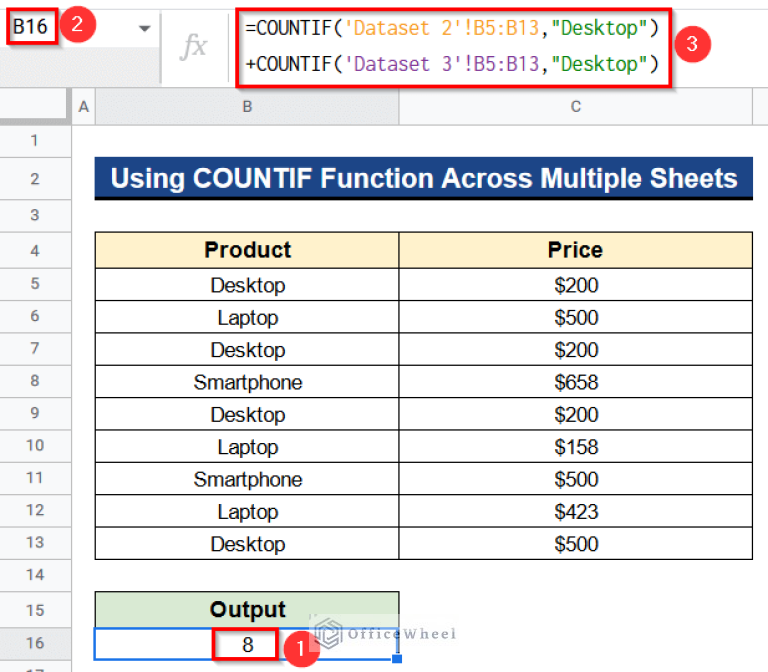Select the $500 cell in row 13
The height and width of the screenshot is (672, 768).
pos(576,543)
